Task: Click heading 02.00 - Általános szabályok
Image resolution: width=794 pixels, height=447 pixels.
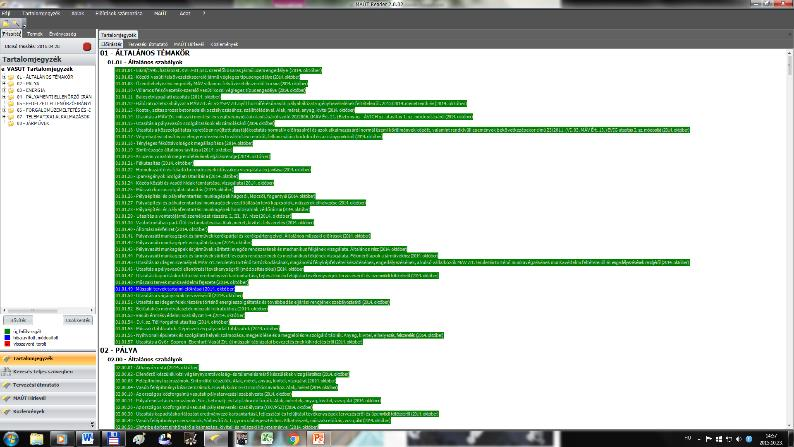Action: coord(145,359)
